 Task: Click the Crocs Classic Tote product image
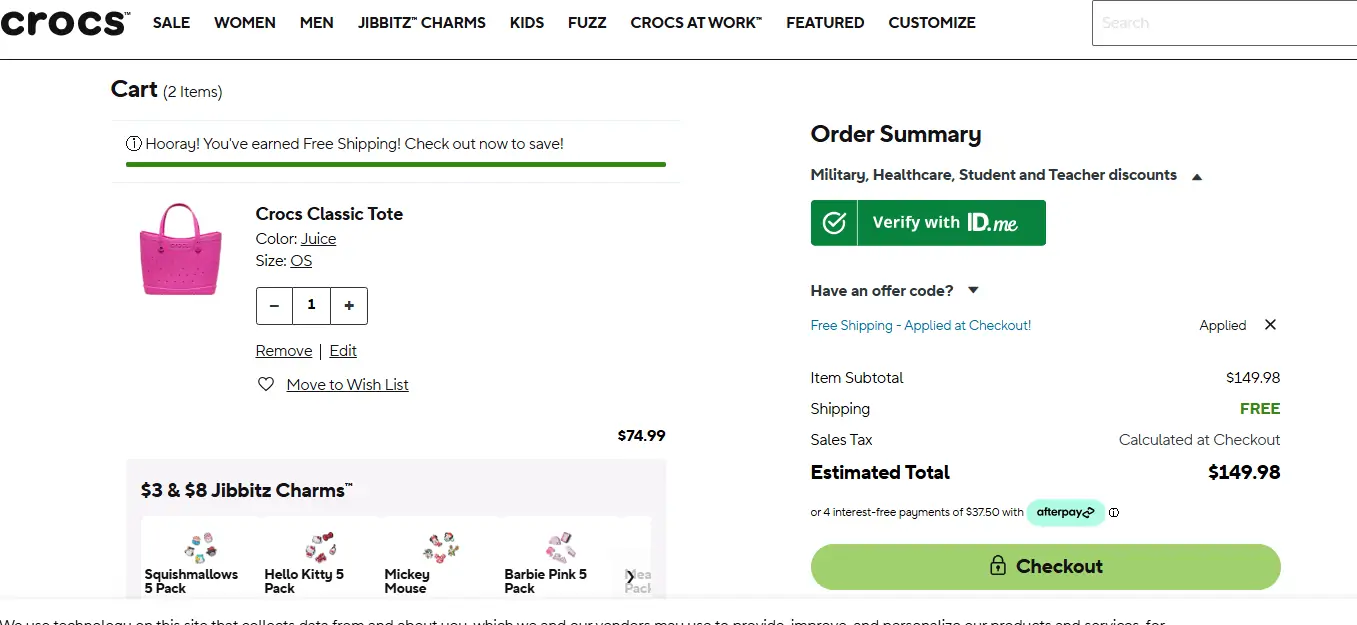coord(180,249)
